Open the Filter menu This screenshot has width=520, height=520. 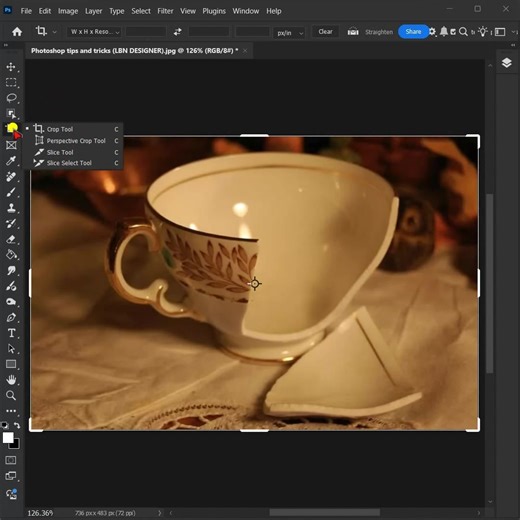[x=165, y=11]
